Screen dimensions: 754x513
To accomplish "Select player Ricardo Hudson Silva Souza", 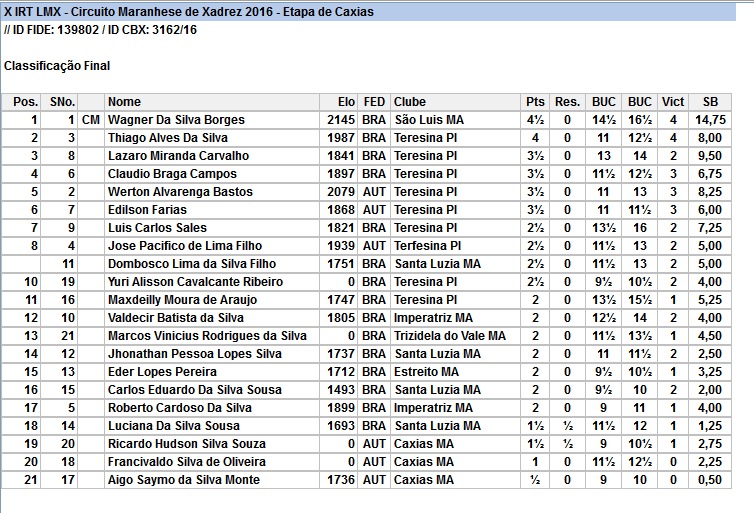I will point(187,444).
